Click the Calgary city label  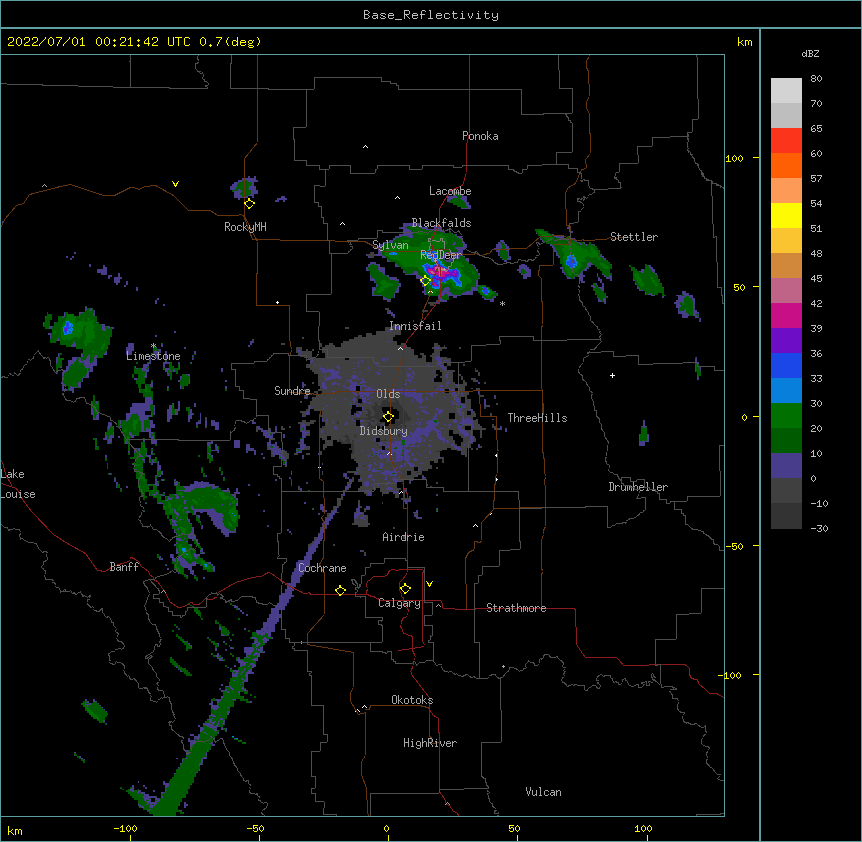click(399, 603)
